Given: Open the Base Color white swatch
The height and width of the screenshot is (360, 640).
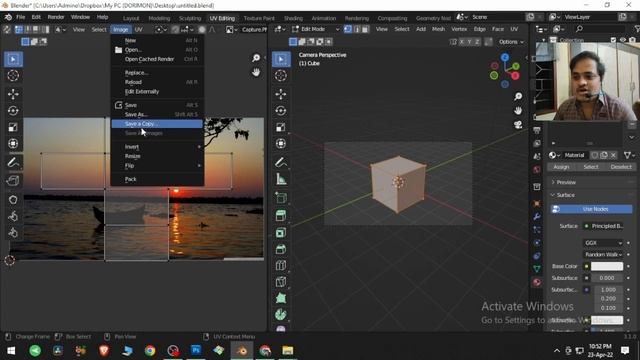Looking at the screenshot, I should (x=607, y=267).
